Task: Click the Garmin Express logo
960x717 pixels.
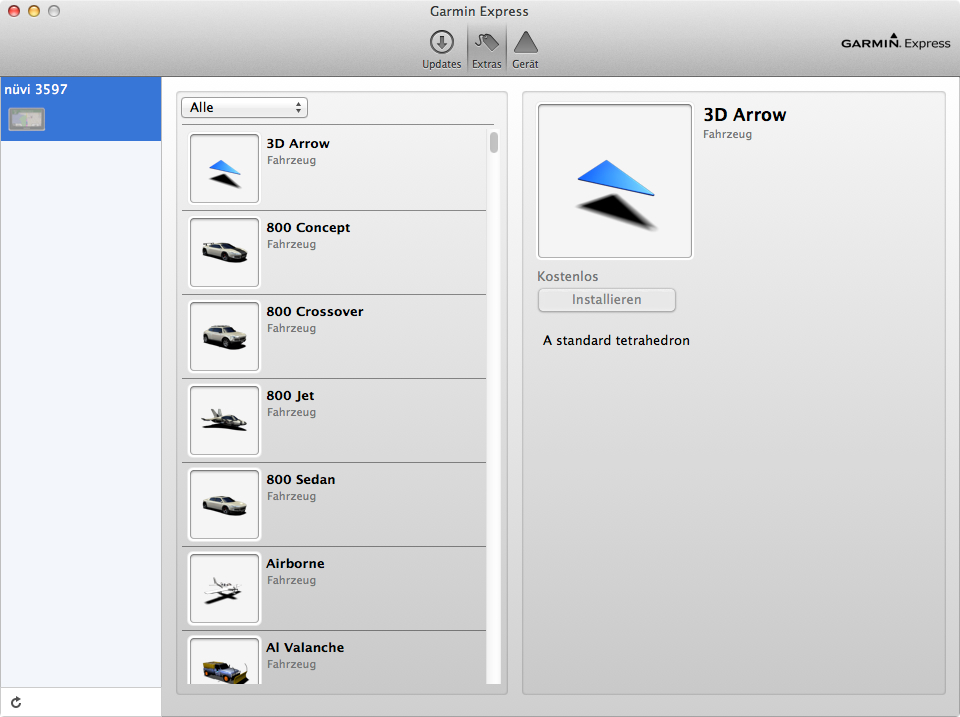Action: (x=894, y=43)
